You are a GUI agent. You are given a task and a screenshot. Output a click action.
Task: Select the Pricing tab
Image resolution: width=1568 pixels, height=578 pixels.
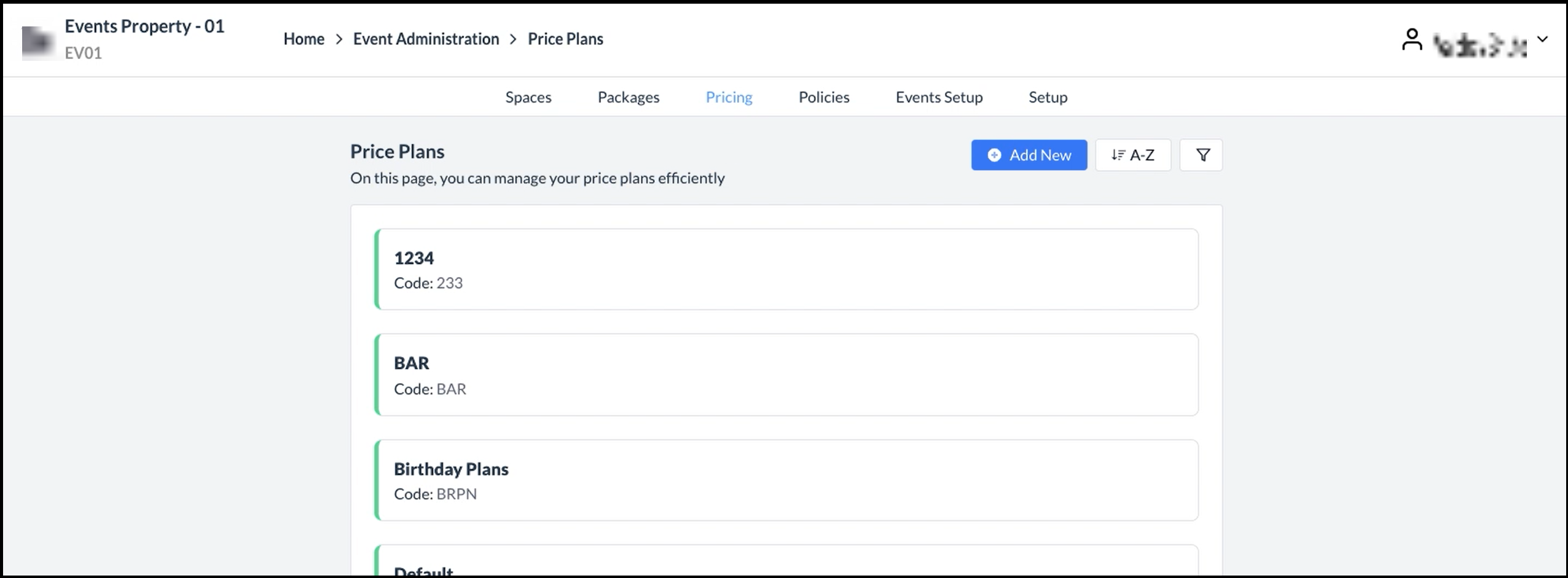tap(729, 97)
